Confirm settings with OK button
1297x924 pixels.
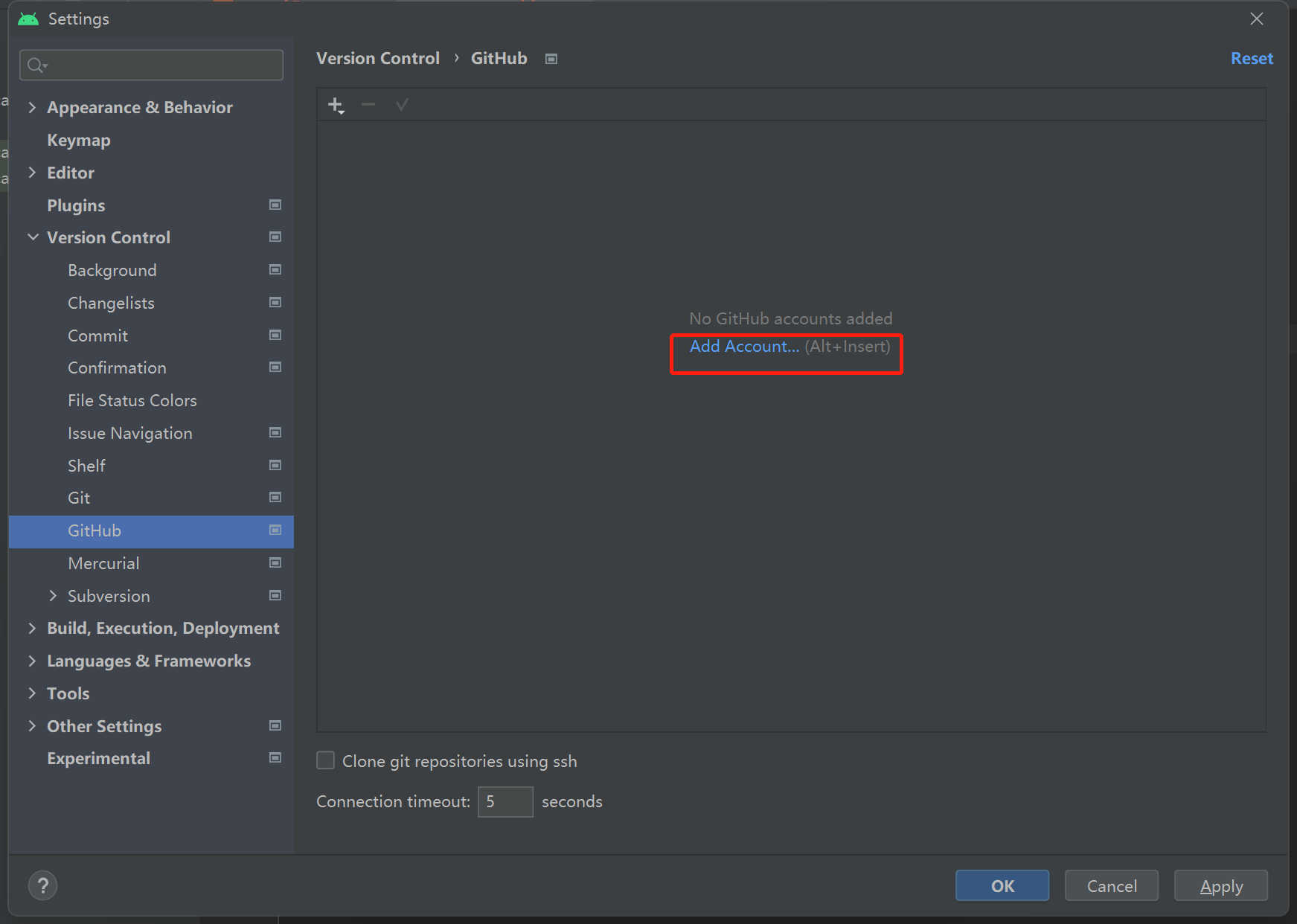(1002, 885)
